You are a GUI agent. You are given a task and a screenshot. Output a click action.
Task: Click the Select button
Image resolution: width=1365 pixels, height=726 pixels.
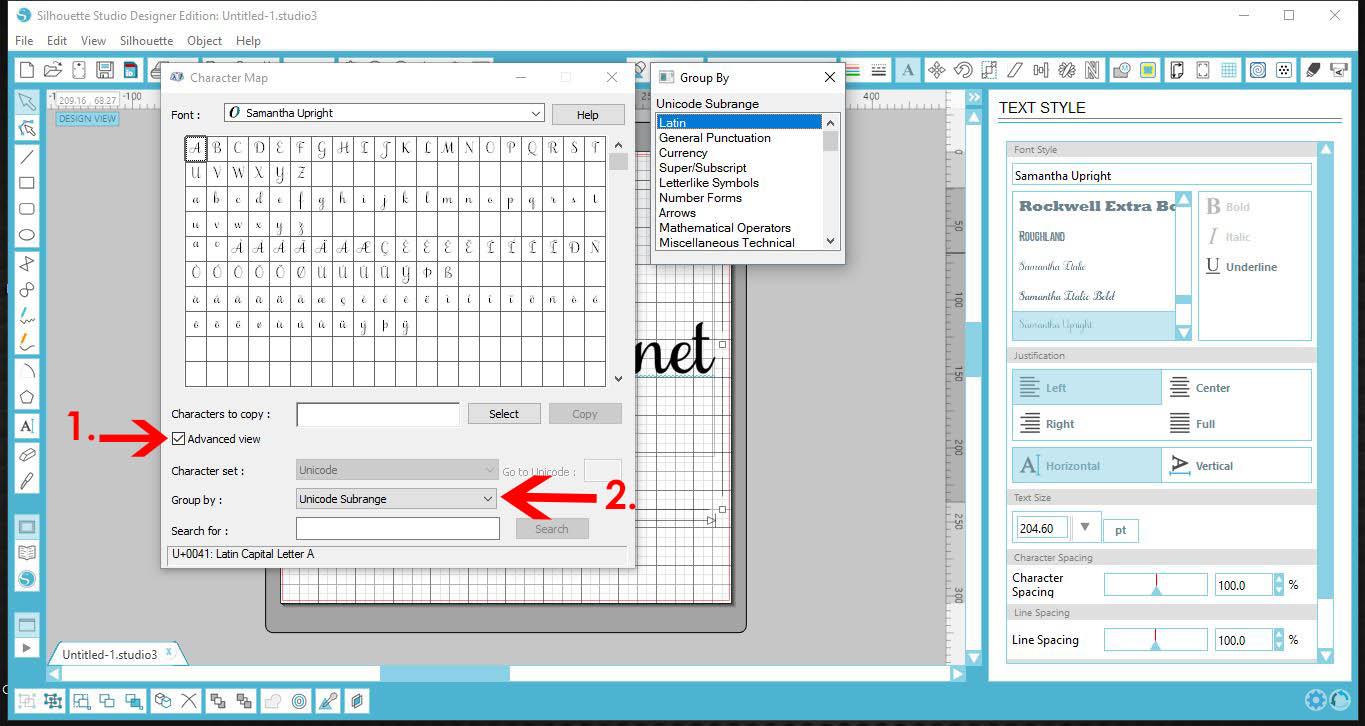(504, 414)
